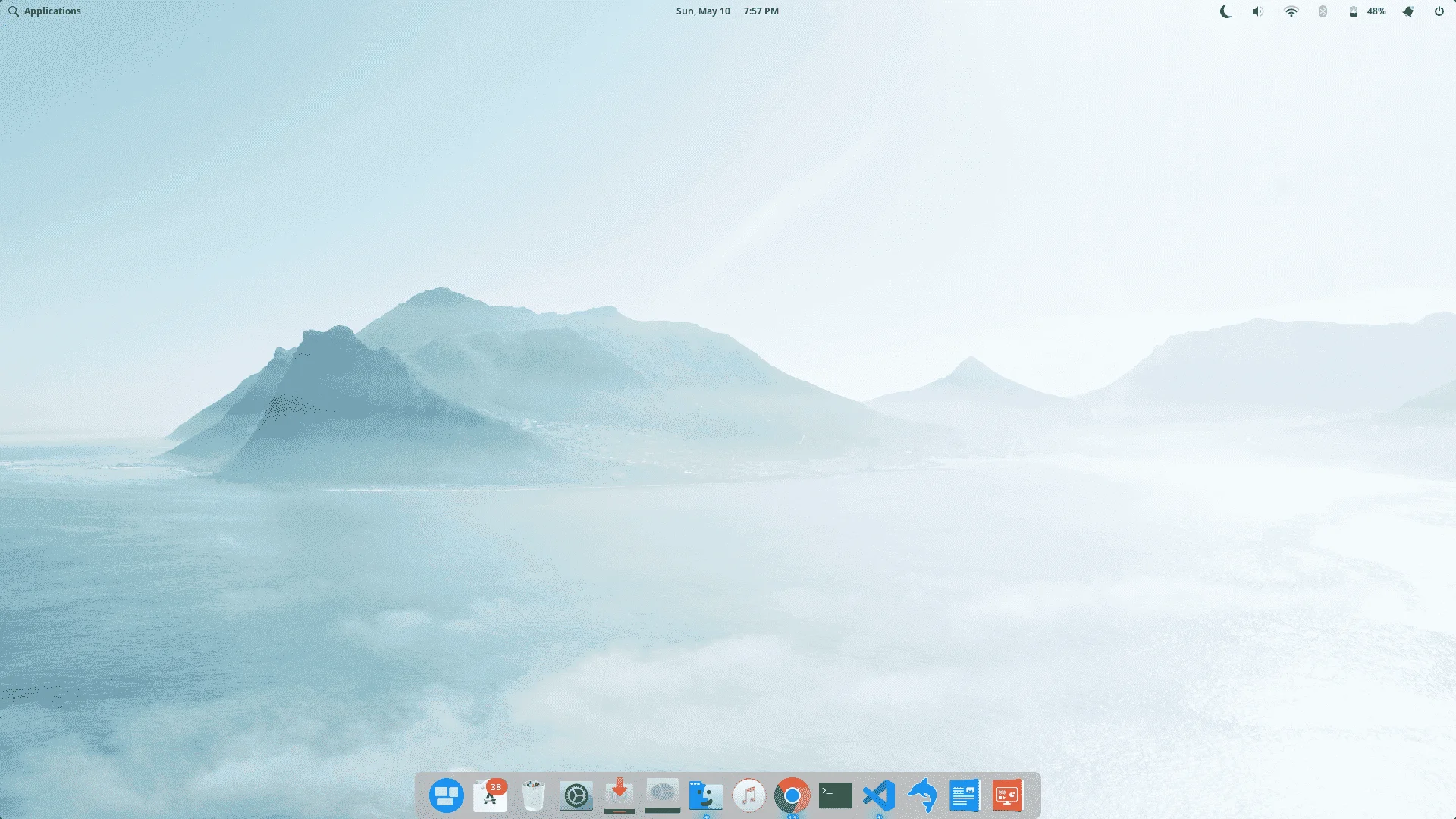Open the downloader app with red arrow

pos(620,795)
